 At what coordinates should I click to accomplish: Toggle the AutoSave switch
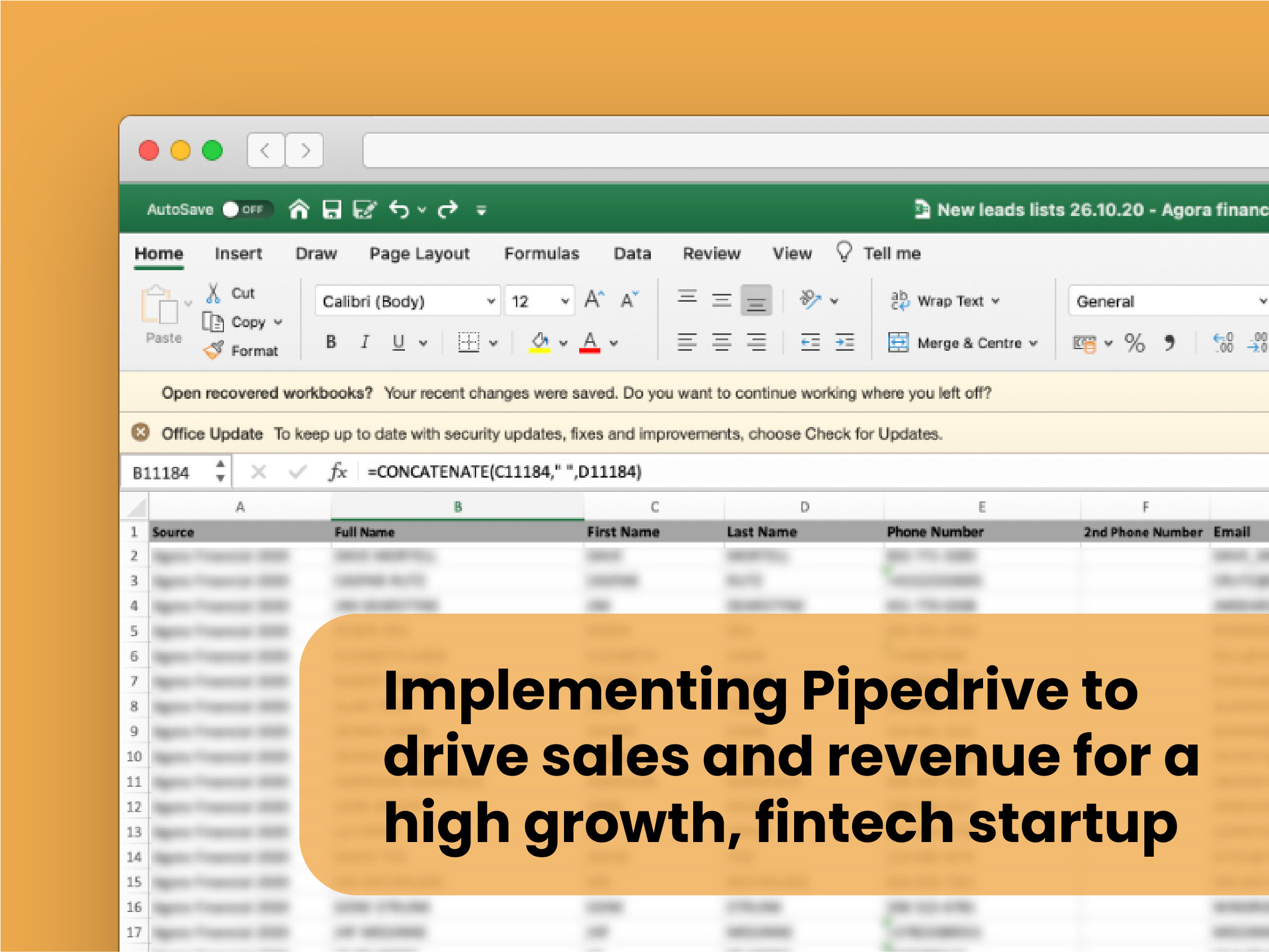tap(247, 209)
